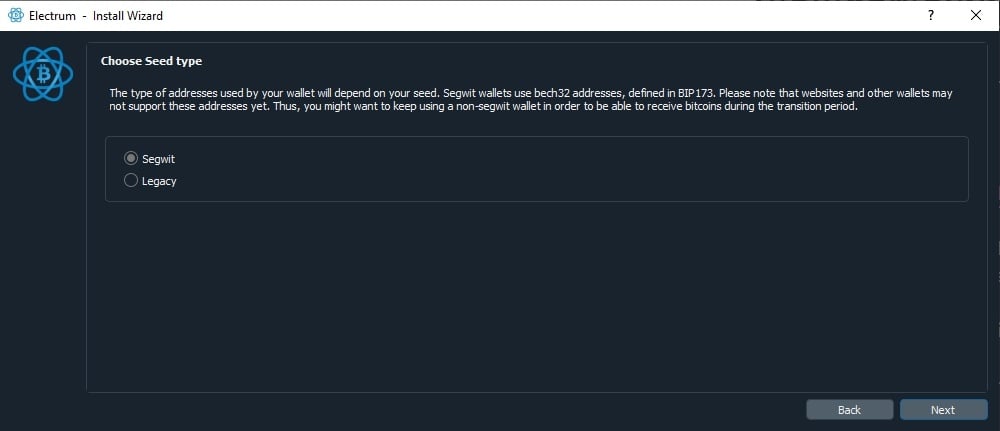Screen dimensions: 1000x431
Task: Select the Legacy radio button
Action: pos(131,180)
